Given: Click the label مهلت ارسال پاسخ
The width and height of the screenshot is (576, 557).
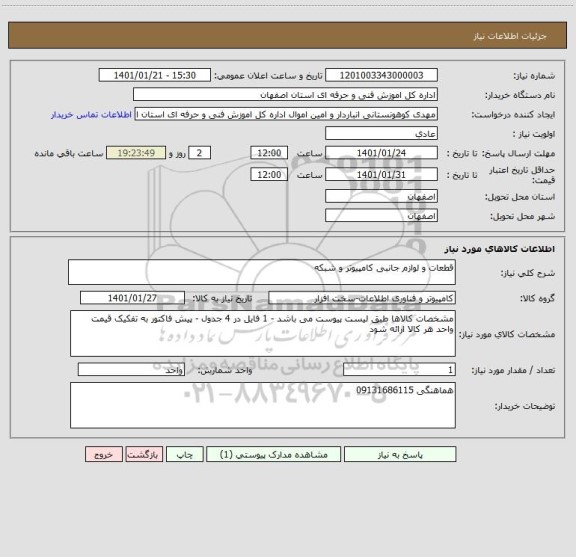Looking at the screenshot, I should (518, 153).
